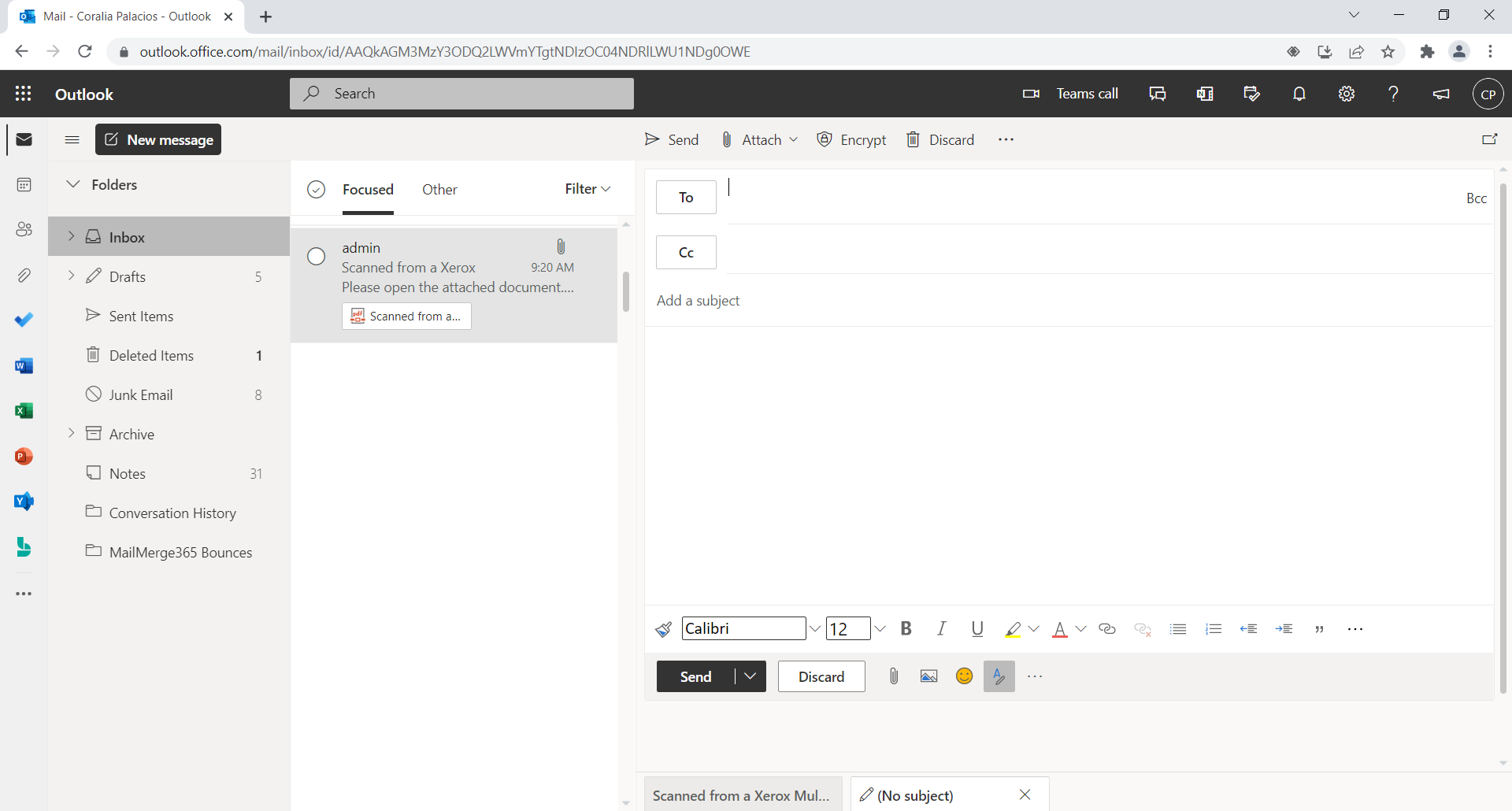Open the Send options dropdown arrow
This screenshot has width=1512, height=811.
(x=750, y=676)
